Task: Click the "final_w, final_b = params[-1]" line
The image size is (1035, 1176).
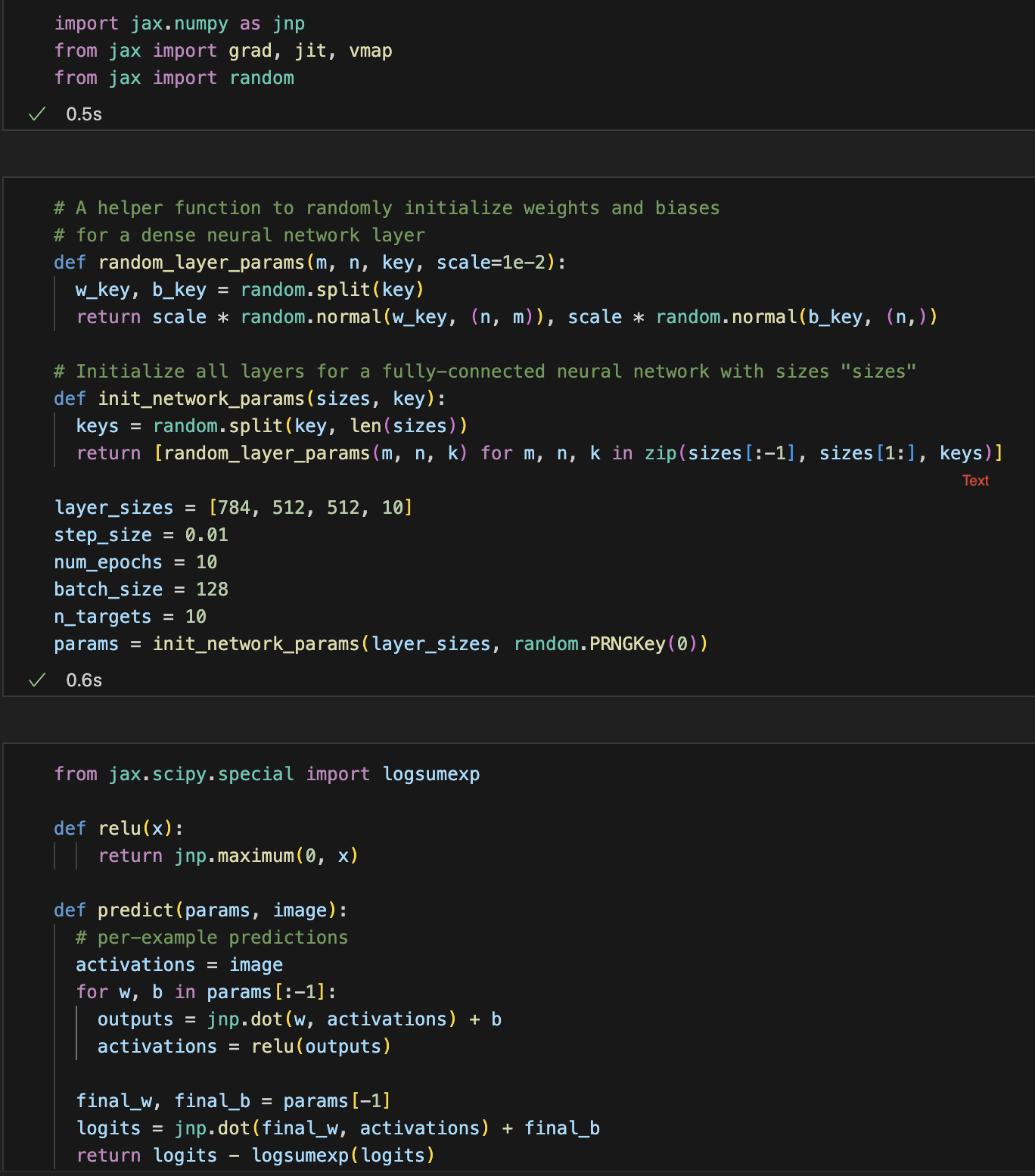Action: pos(234,1101)
